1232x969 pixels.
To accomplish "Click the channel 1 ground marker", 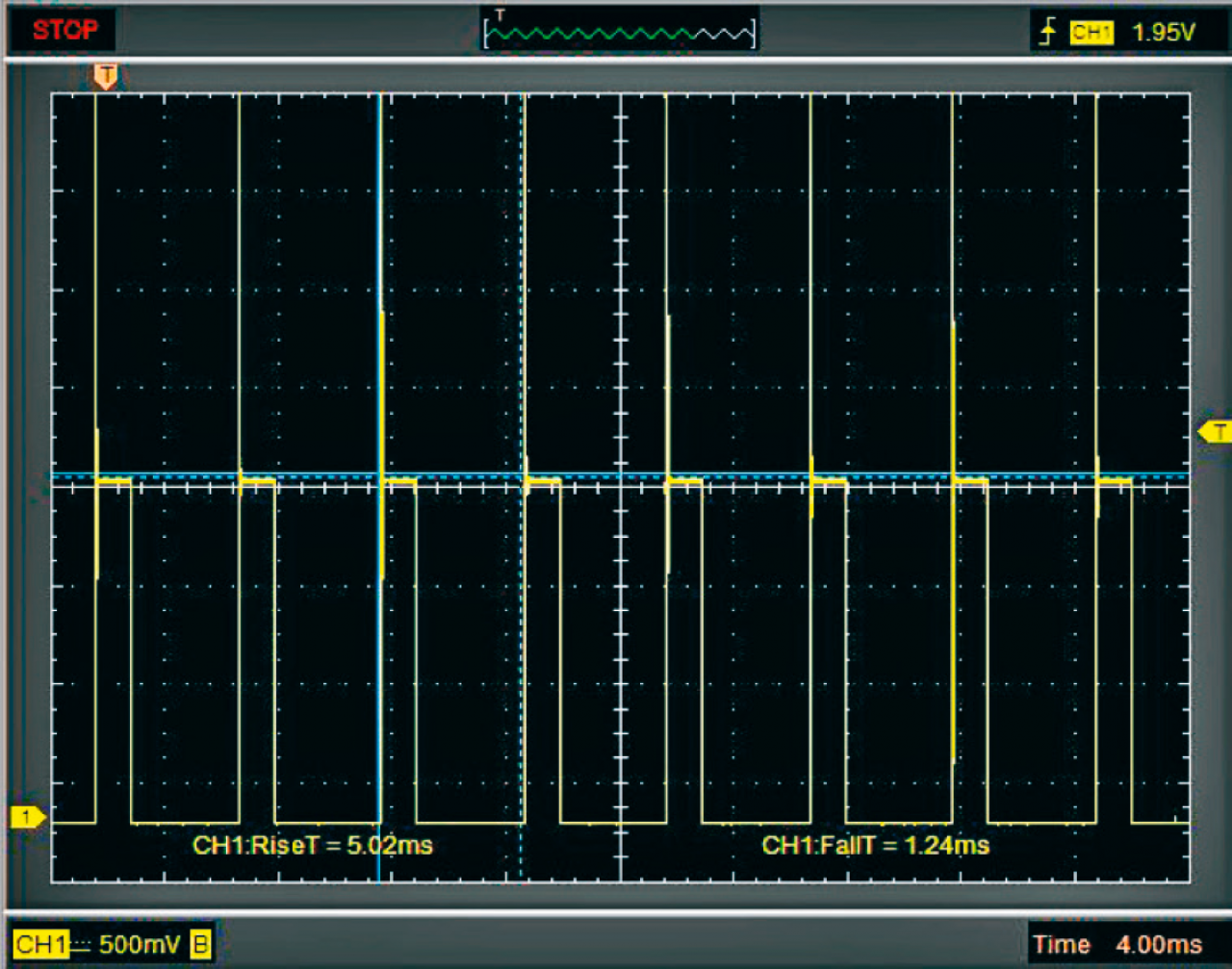I will (x=28, y=818).
